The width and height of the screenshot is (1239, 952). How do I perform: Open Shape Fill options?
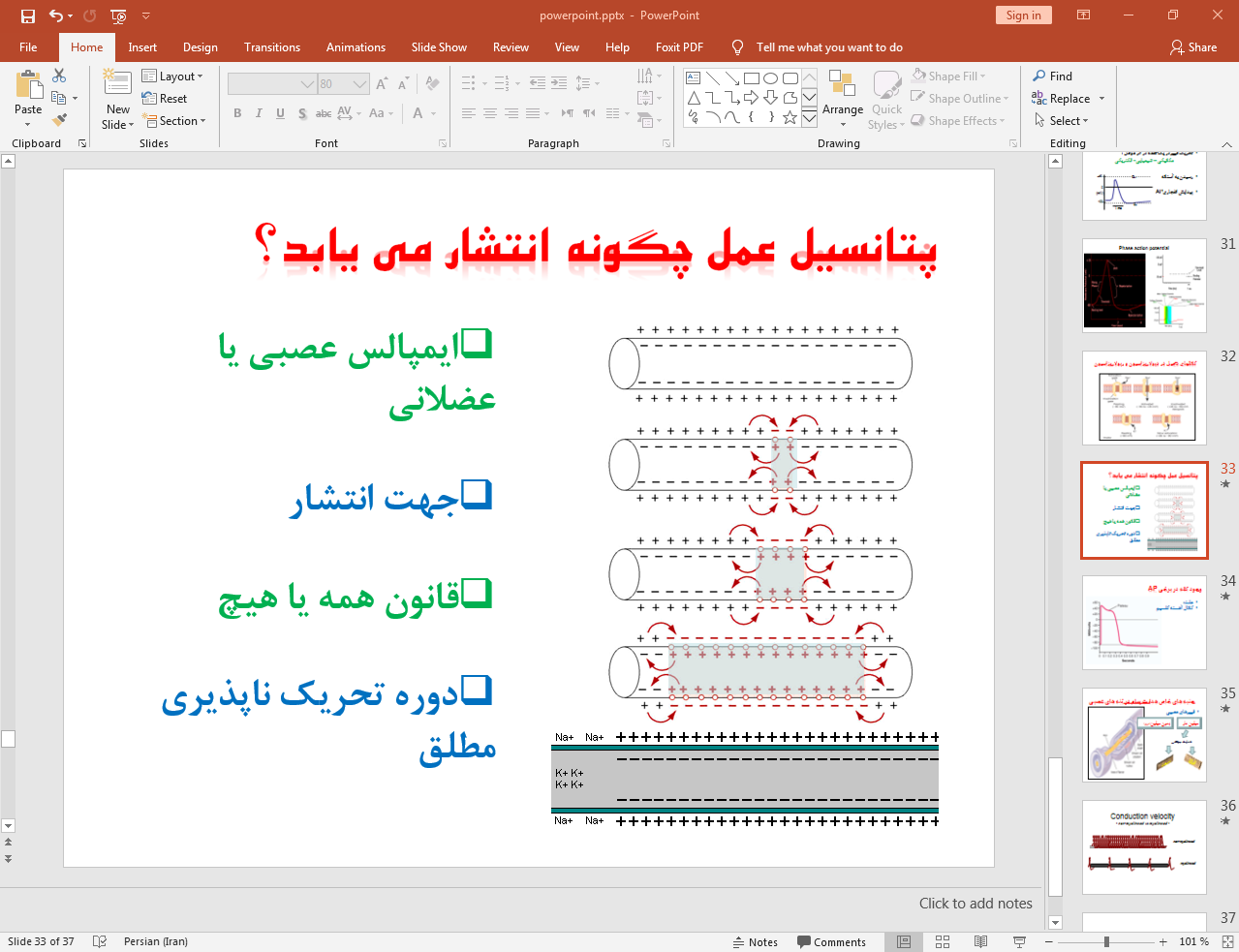coord(949,76)
